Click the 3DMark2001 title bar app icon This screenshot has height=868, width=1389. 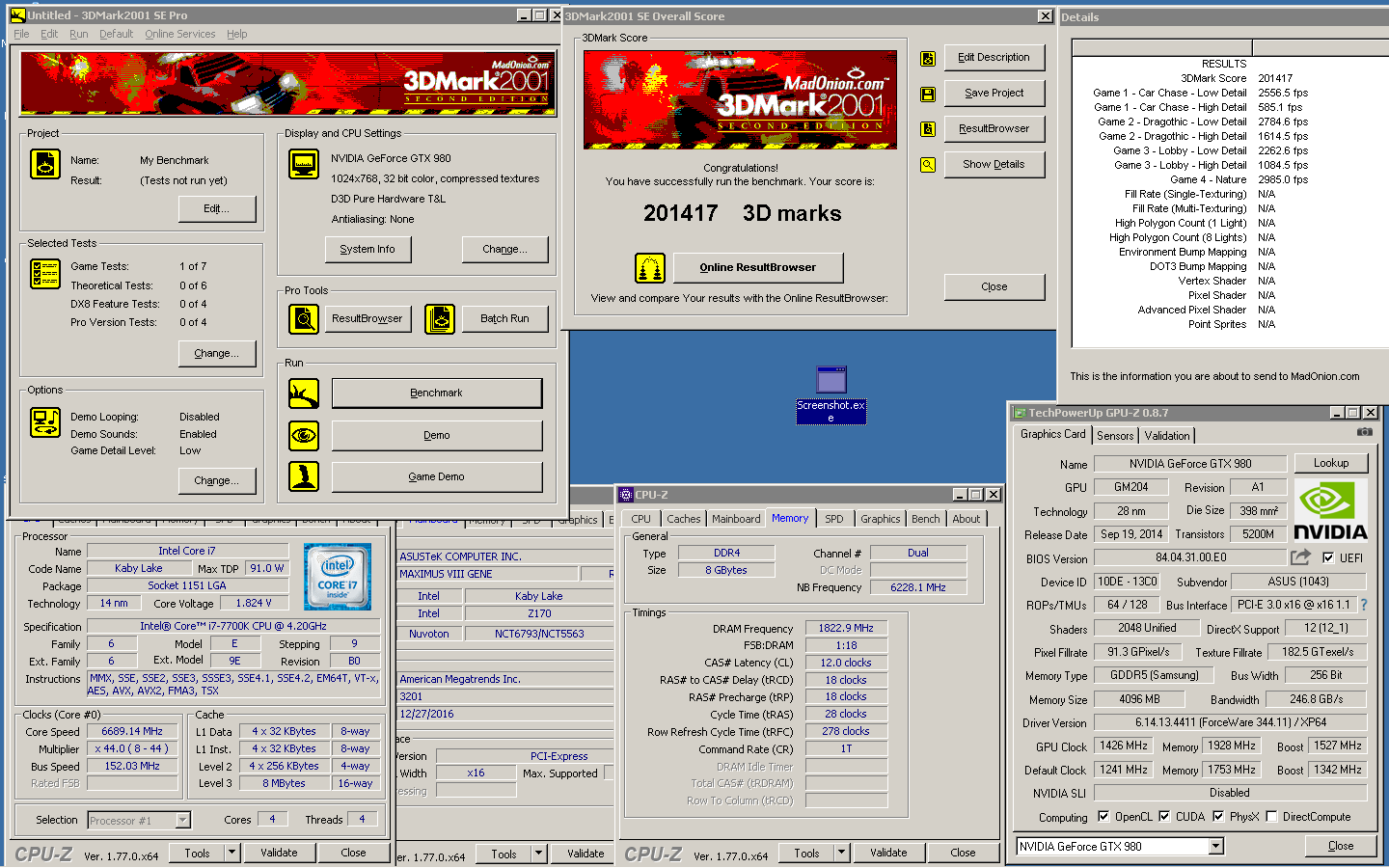click(18, 15)
